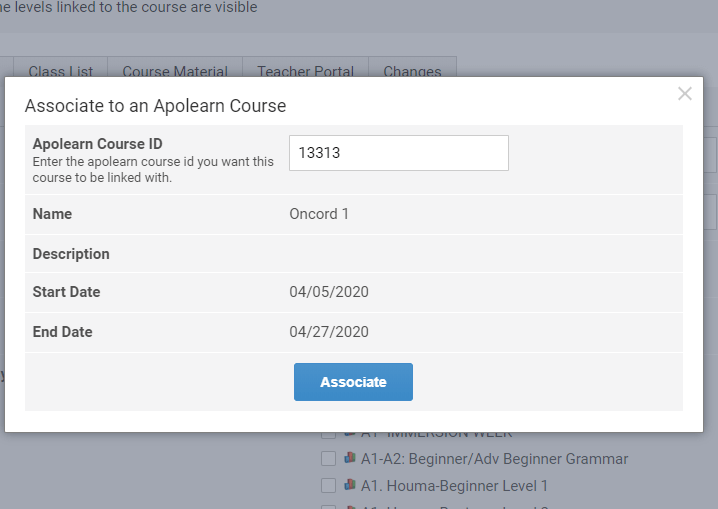This screenshot has width=718, height=509.
Task: Click the course name value Oncord 1
Action: tap(319, 214)
